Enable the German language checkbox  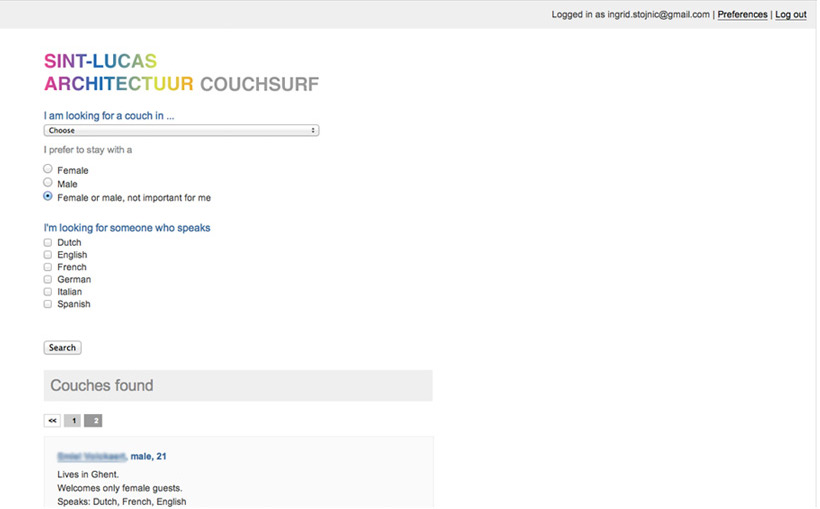48,279
